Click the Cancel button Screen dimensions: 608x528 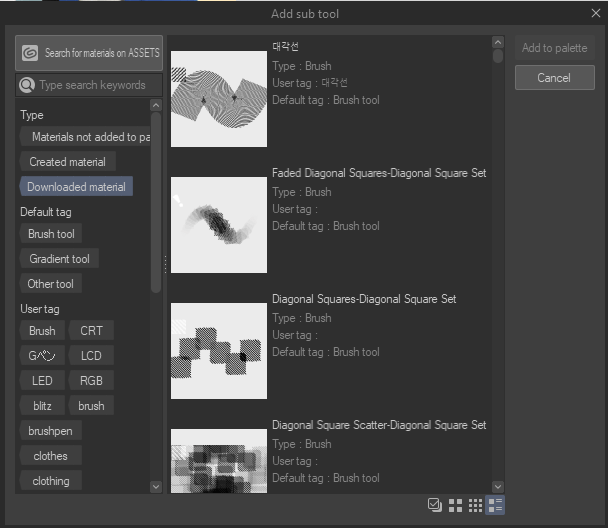tap(554, 78)
